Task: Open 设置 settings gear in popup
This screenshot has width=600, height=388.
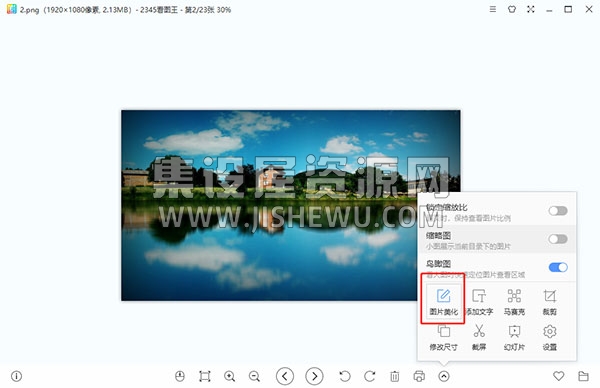Action: coord(549,337)
